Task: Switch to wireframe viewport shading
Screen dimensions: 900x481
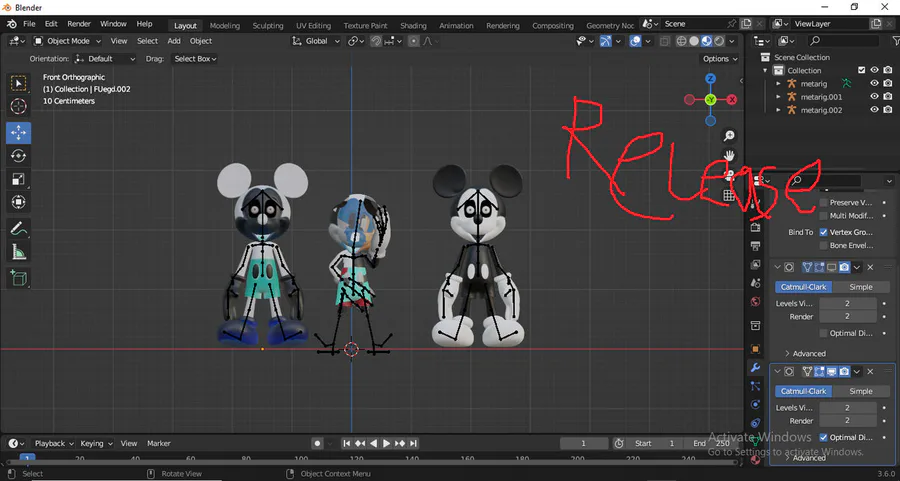Action: [x=681, y=41]
